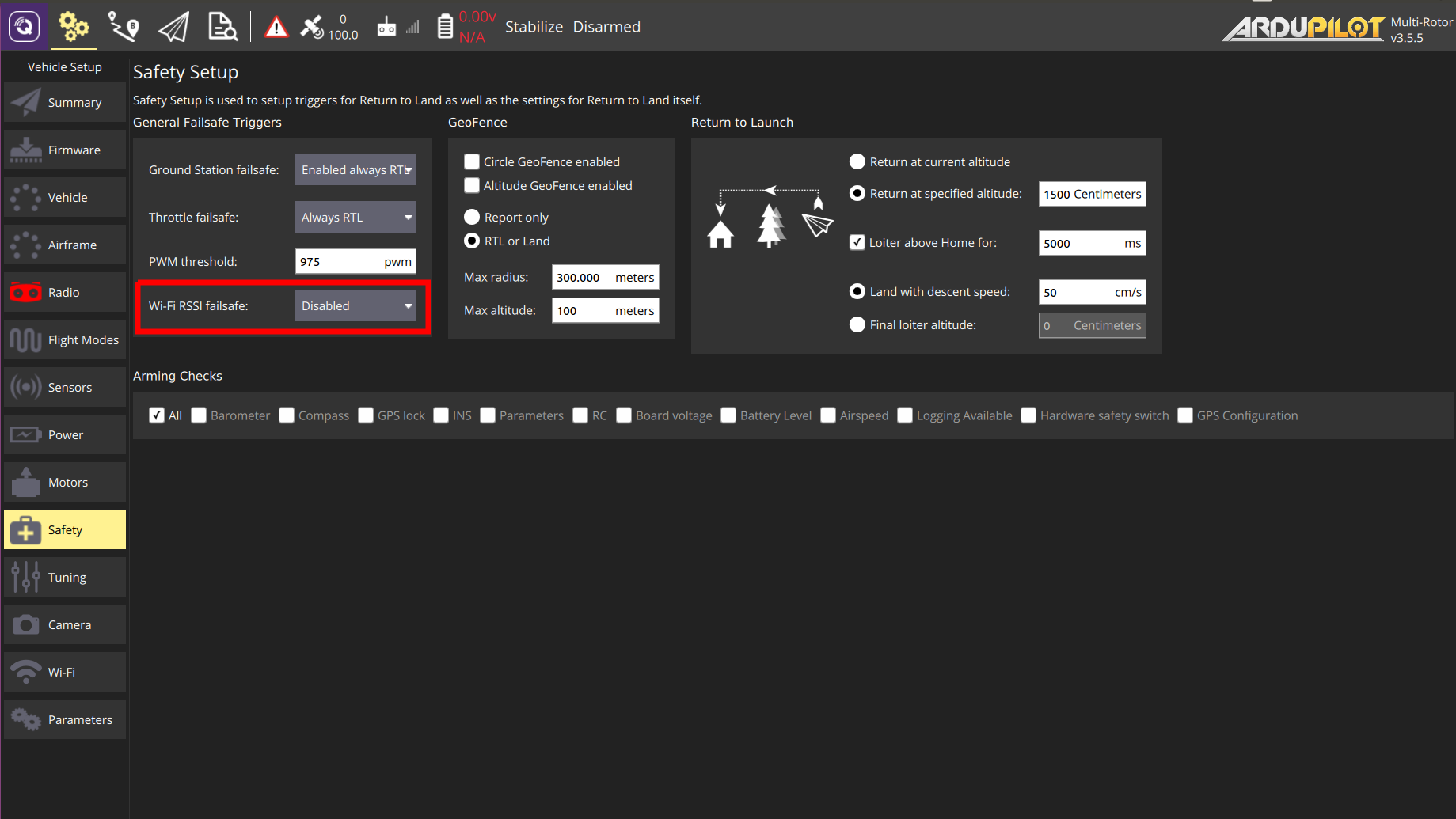Toggle the RC arming check

click(x=580, y=415)
